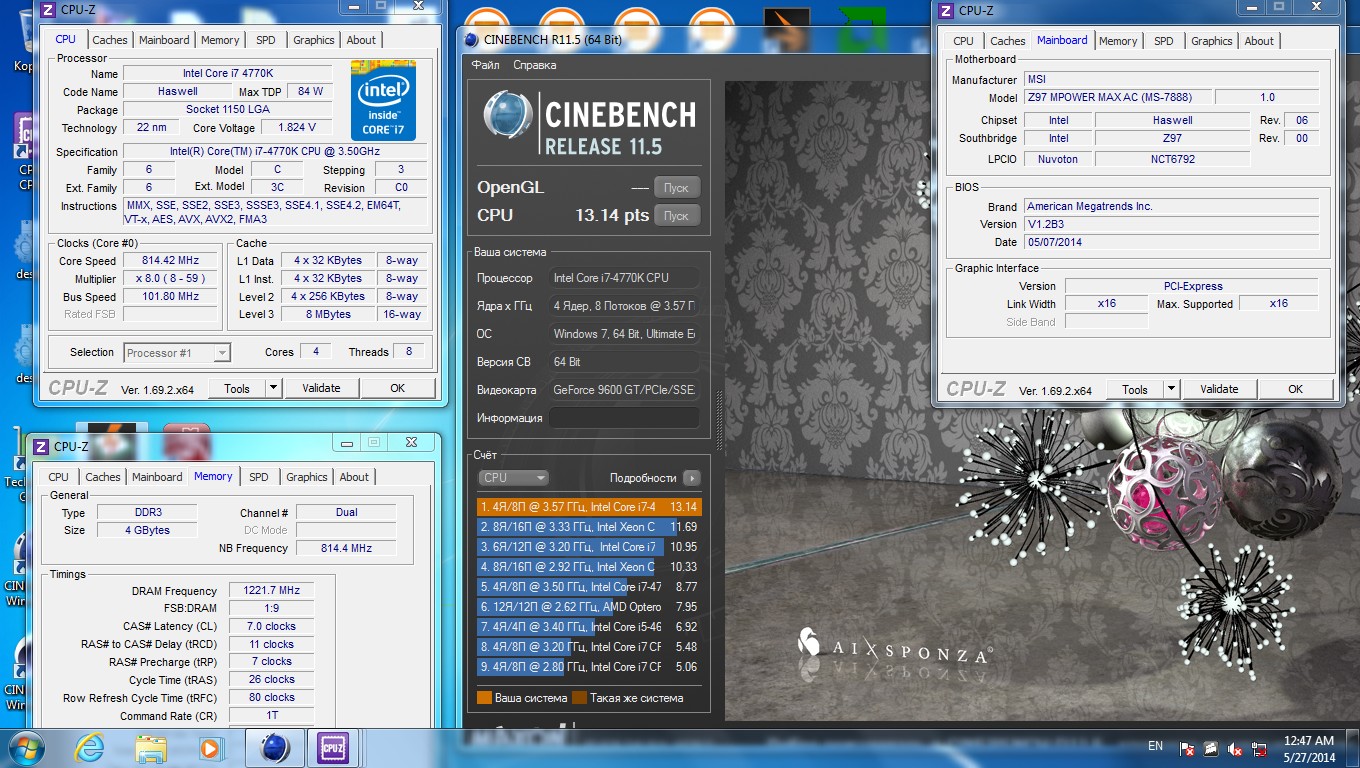The height and width of the screenshot is (768, 1360).
Task: Select the CPU-Z taskbar icon
Action: [x=332, y=747]
